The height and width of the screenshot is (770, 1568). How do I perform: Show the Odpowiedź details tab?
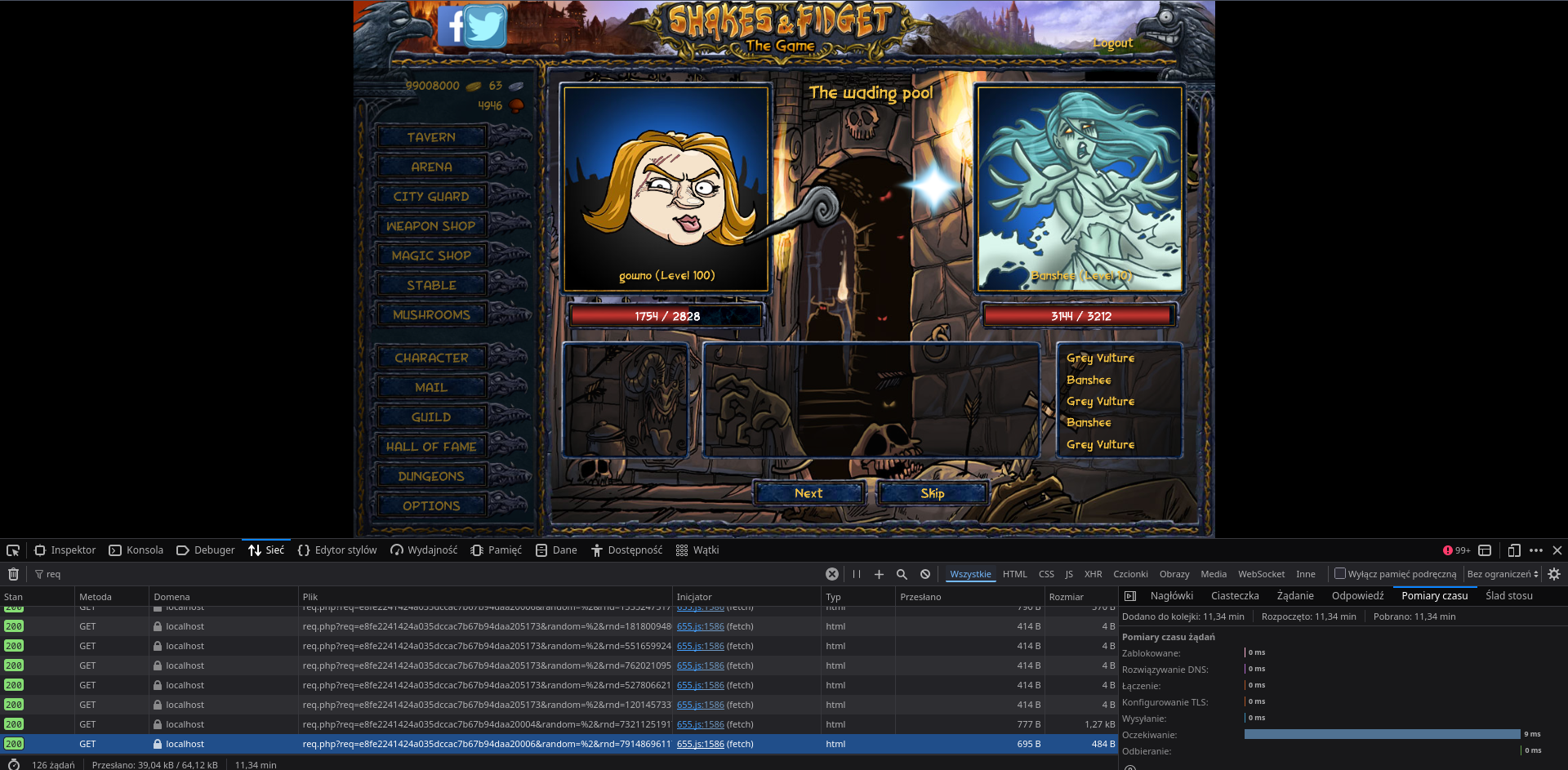[1357, 596]
